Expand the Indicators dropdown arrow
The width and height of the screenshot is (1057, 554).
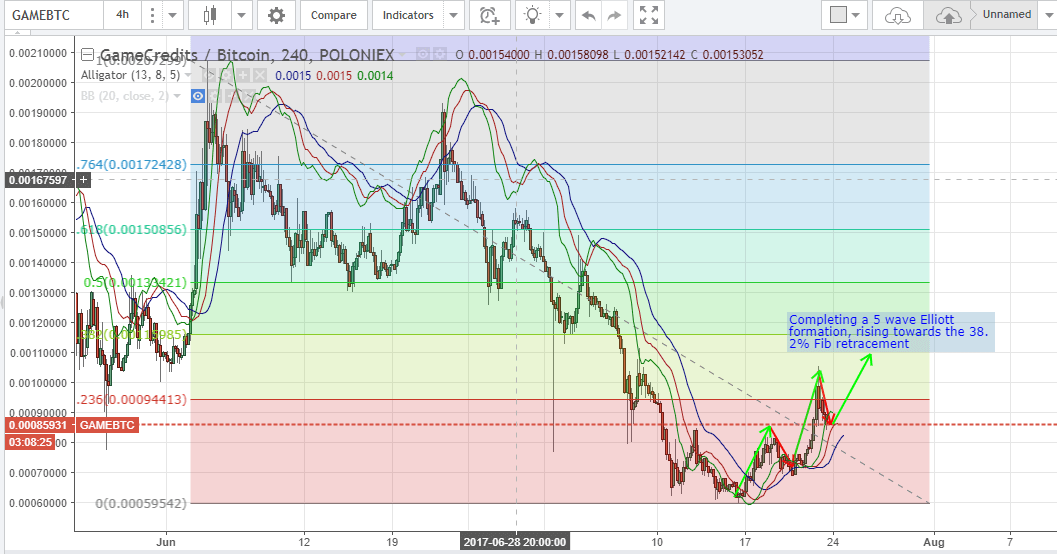coord(454,15)
